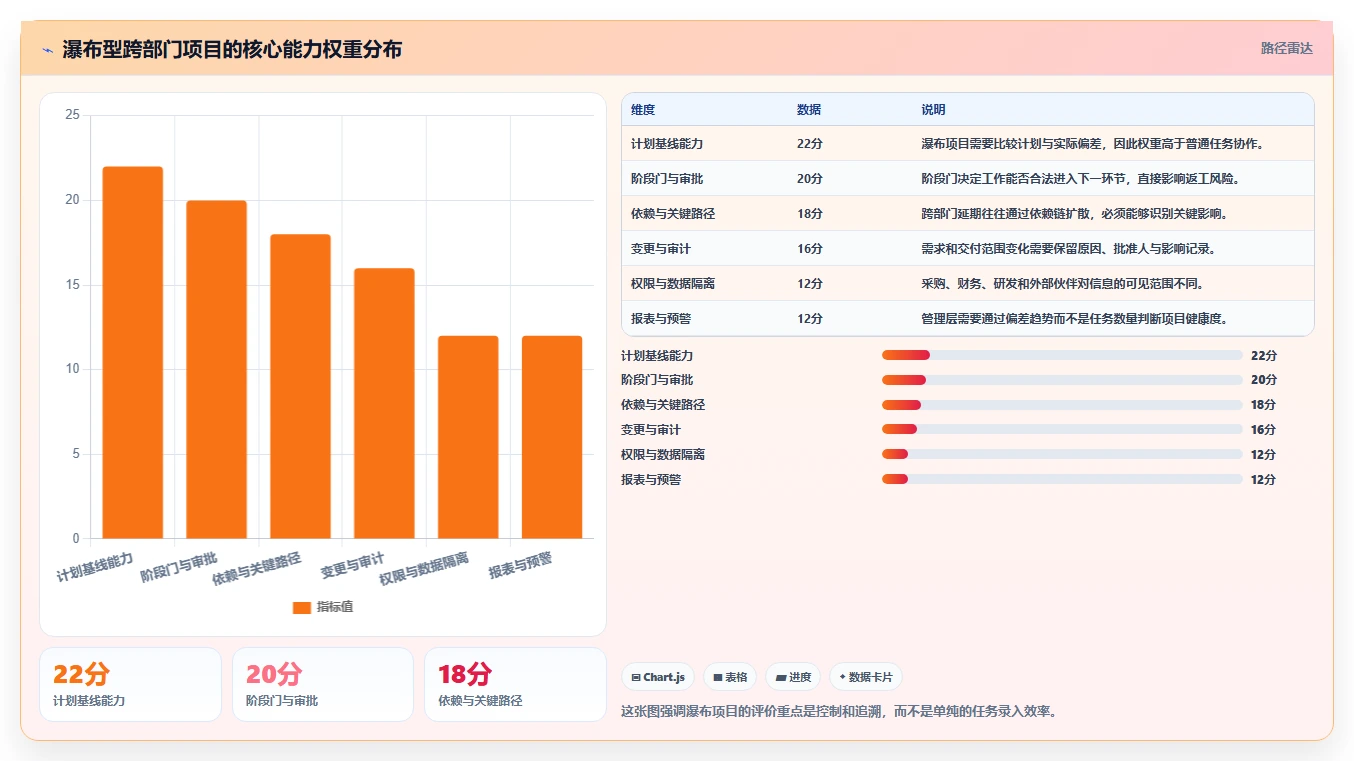This screenshot has width=1354, height=761.
Task: Click the 权限与数据隔离 bar in chart
Action: pos(468,437)
